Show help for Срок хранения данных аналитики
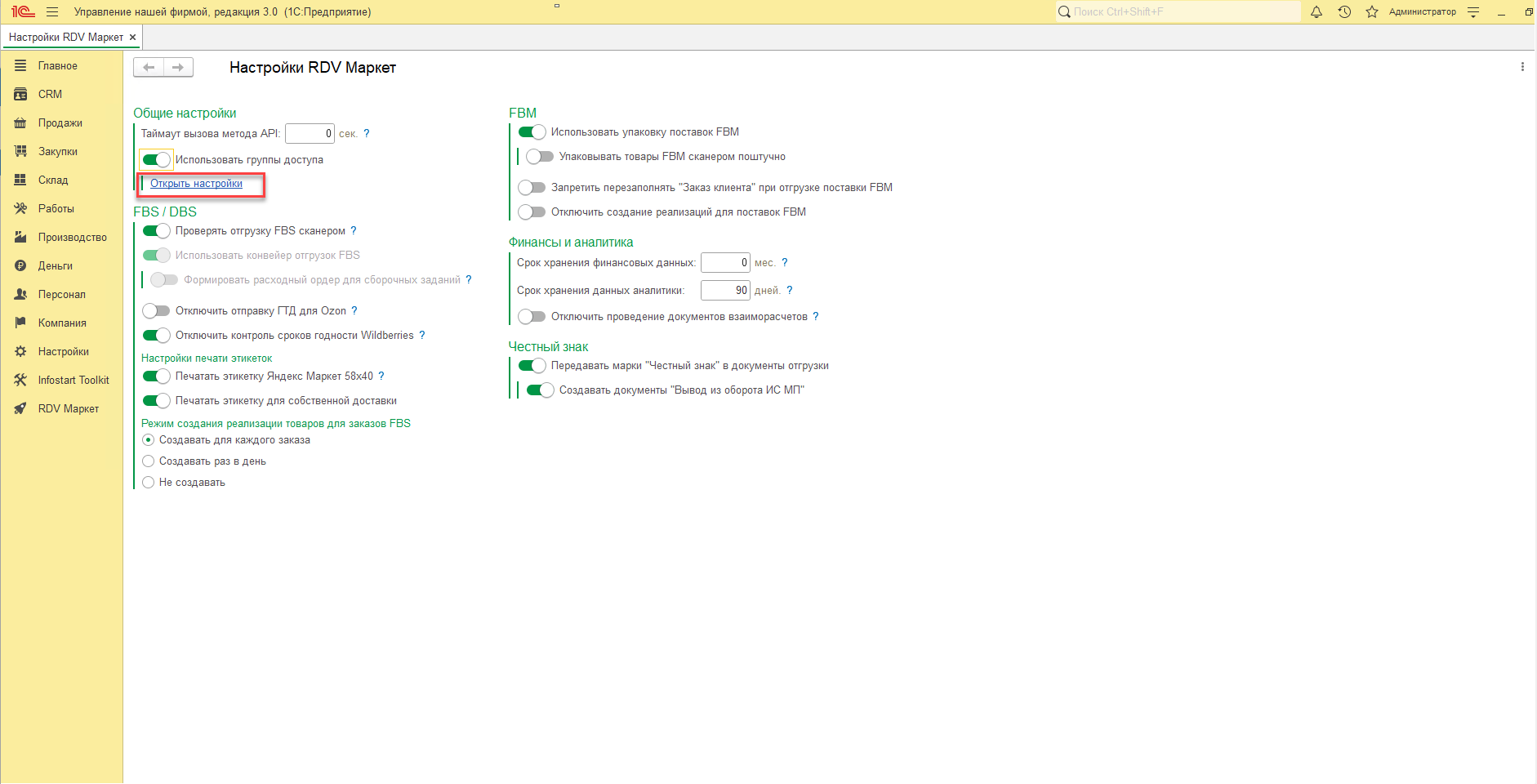 click(x=790, y=291)
